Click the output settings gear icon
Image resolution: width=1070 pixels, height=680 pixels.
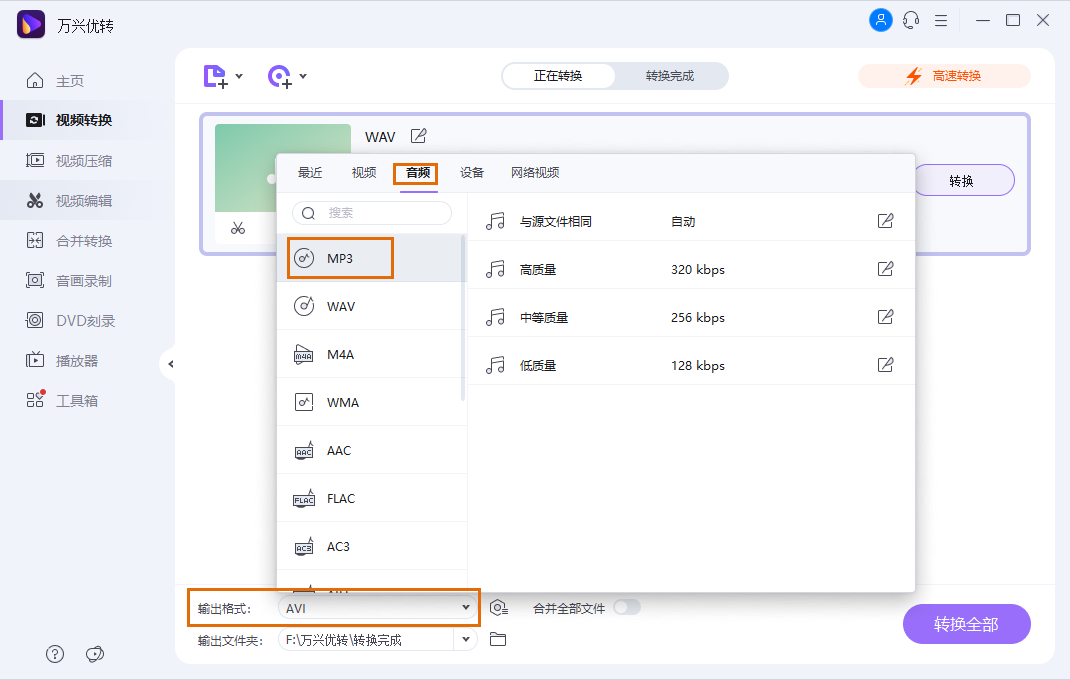click(x=499, y=608)
